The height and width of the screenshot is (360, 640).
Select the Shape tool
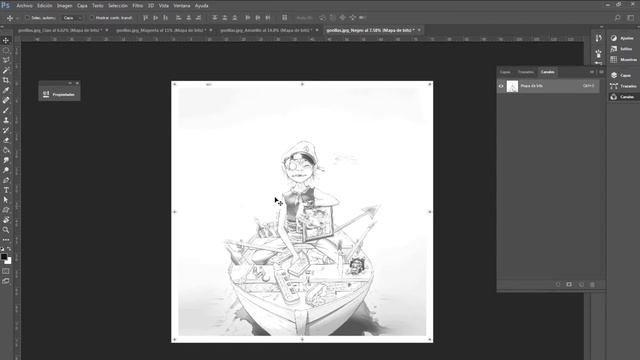6,210
